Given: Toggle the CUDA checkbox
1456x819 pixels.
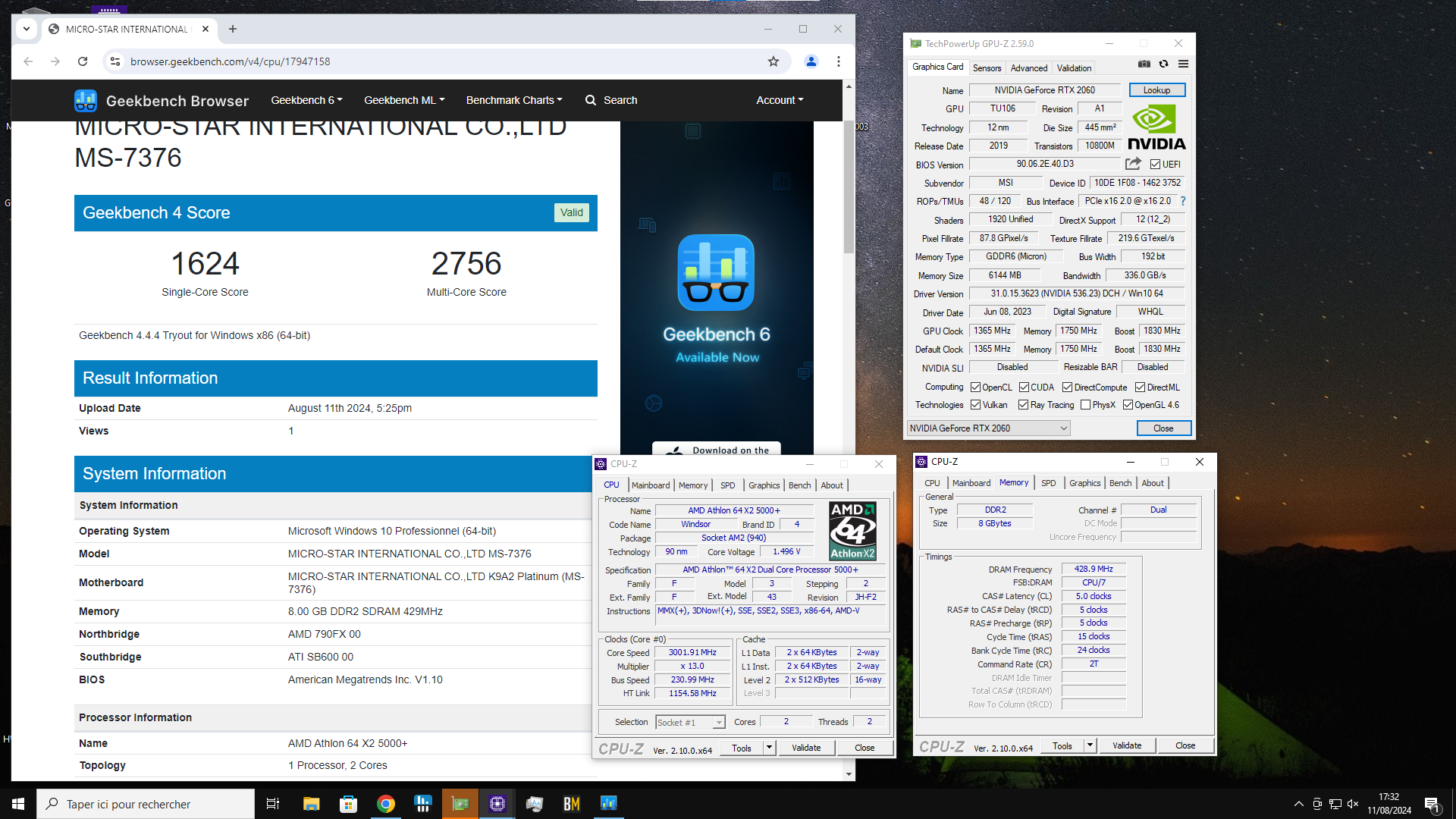Looking at the screenshot, I should (1024, 388).
